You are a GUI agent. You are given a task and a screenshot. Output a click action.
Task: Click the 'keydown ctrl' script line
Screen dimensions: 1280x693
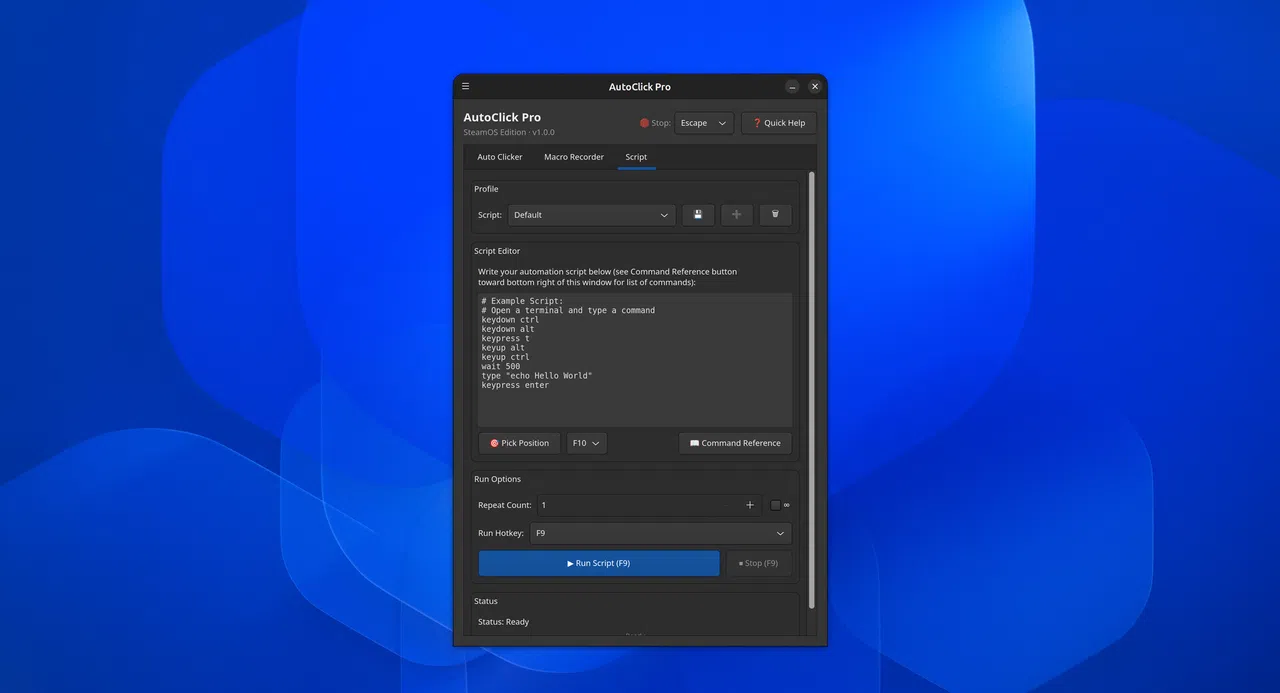(510, 320)
